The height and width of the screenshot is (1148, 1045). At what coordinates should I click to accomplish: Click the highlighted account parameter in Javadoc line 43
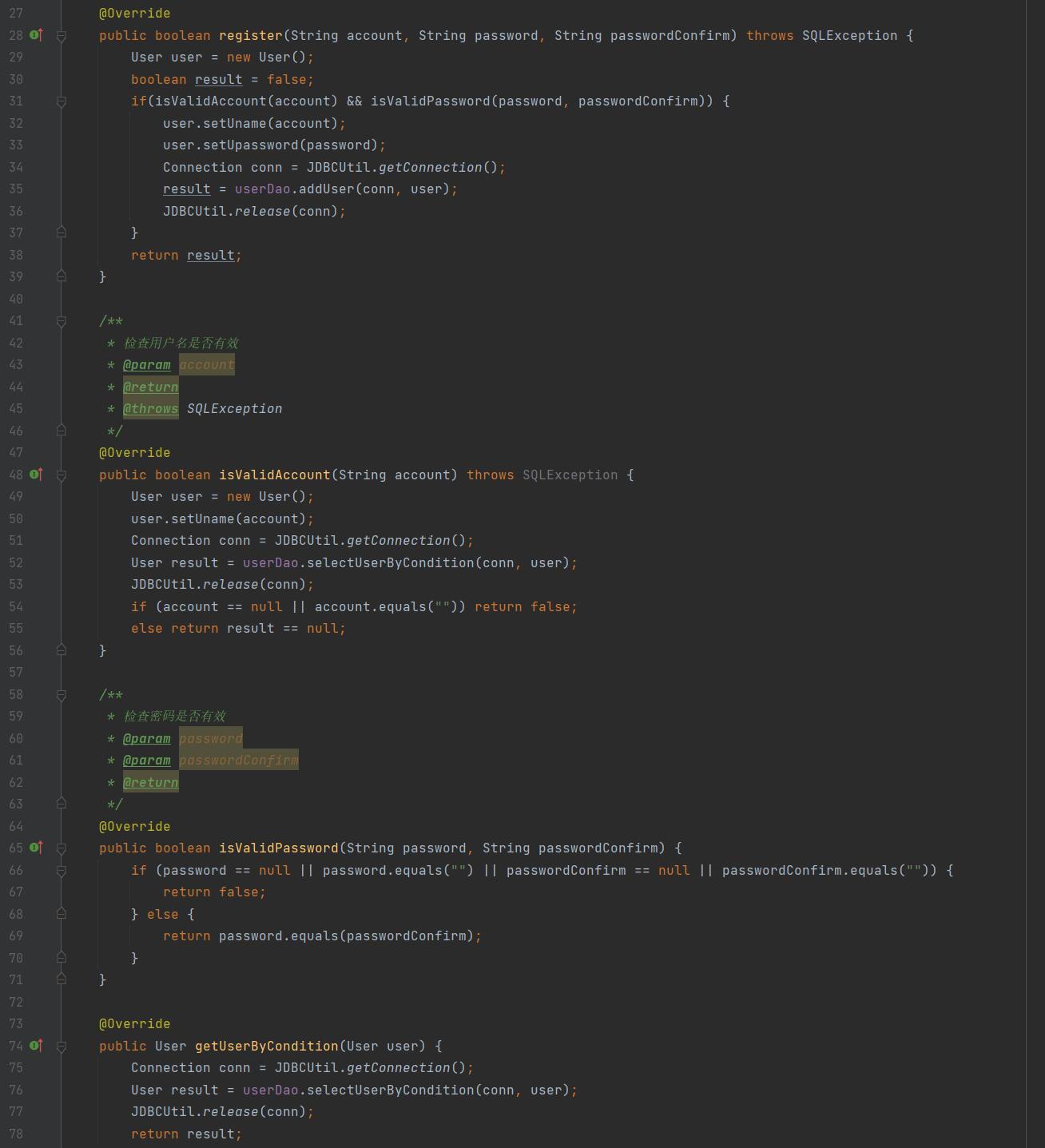(207, 365)
